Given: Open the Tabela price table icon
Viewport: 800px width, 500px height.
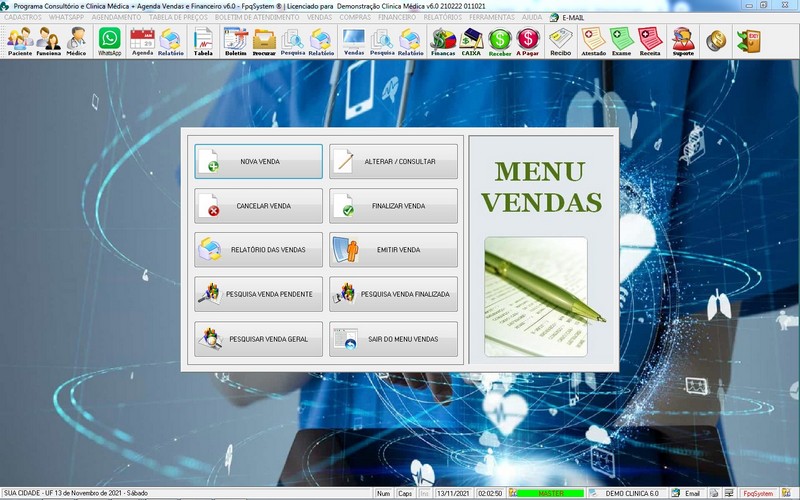Looking at the screenshot, I should pyautogui.click(x=203, y=41).
